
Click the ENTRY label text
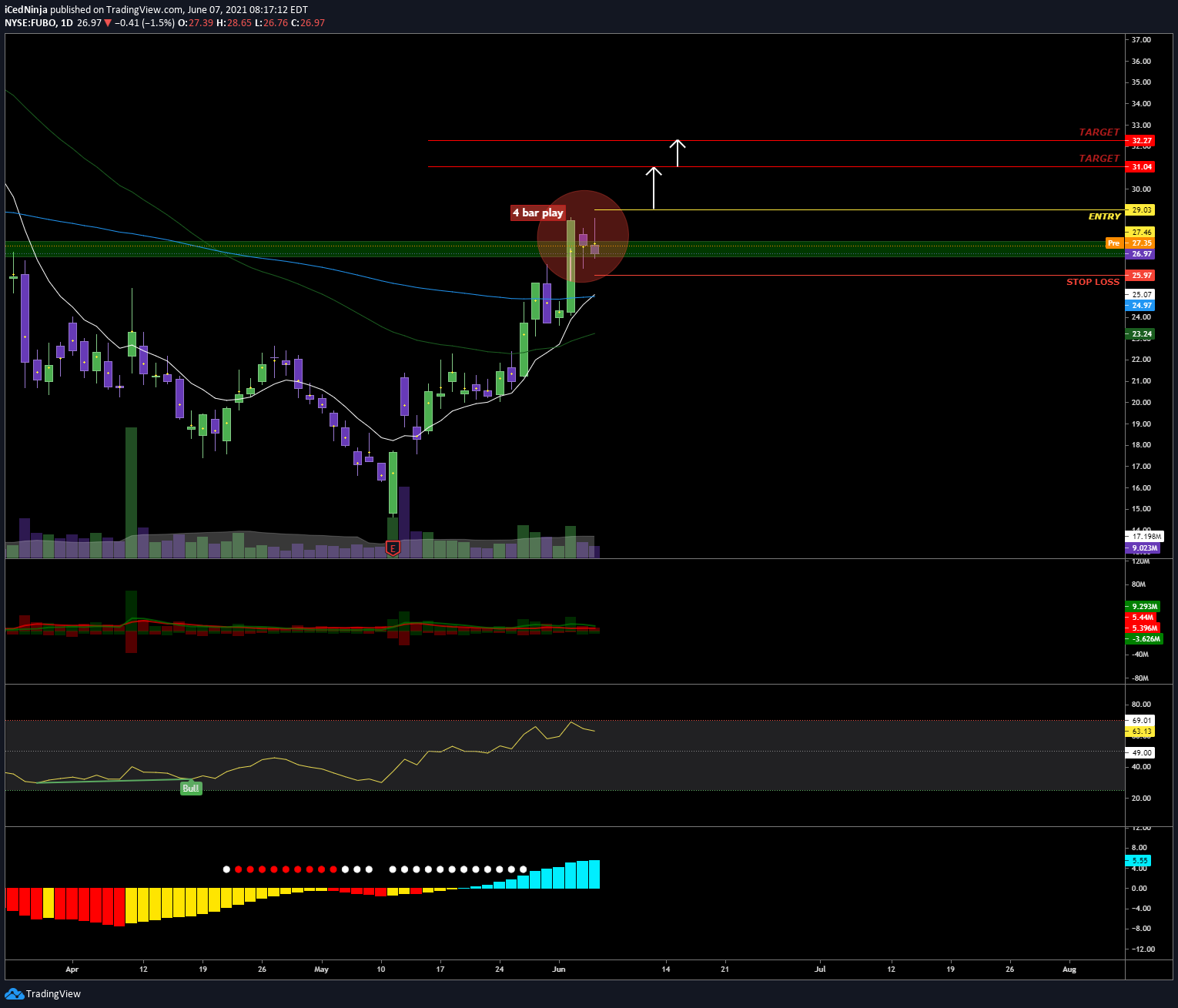pyautogui.click(x=1104, y=216)
